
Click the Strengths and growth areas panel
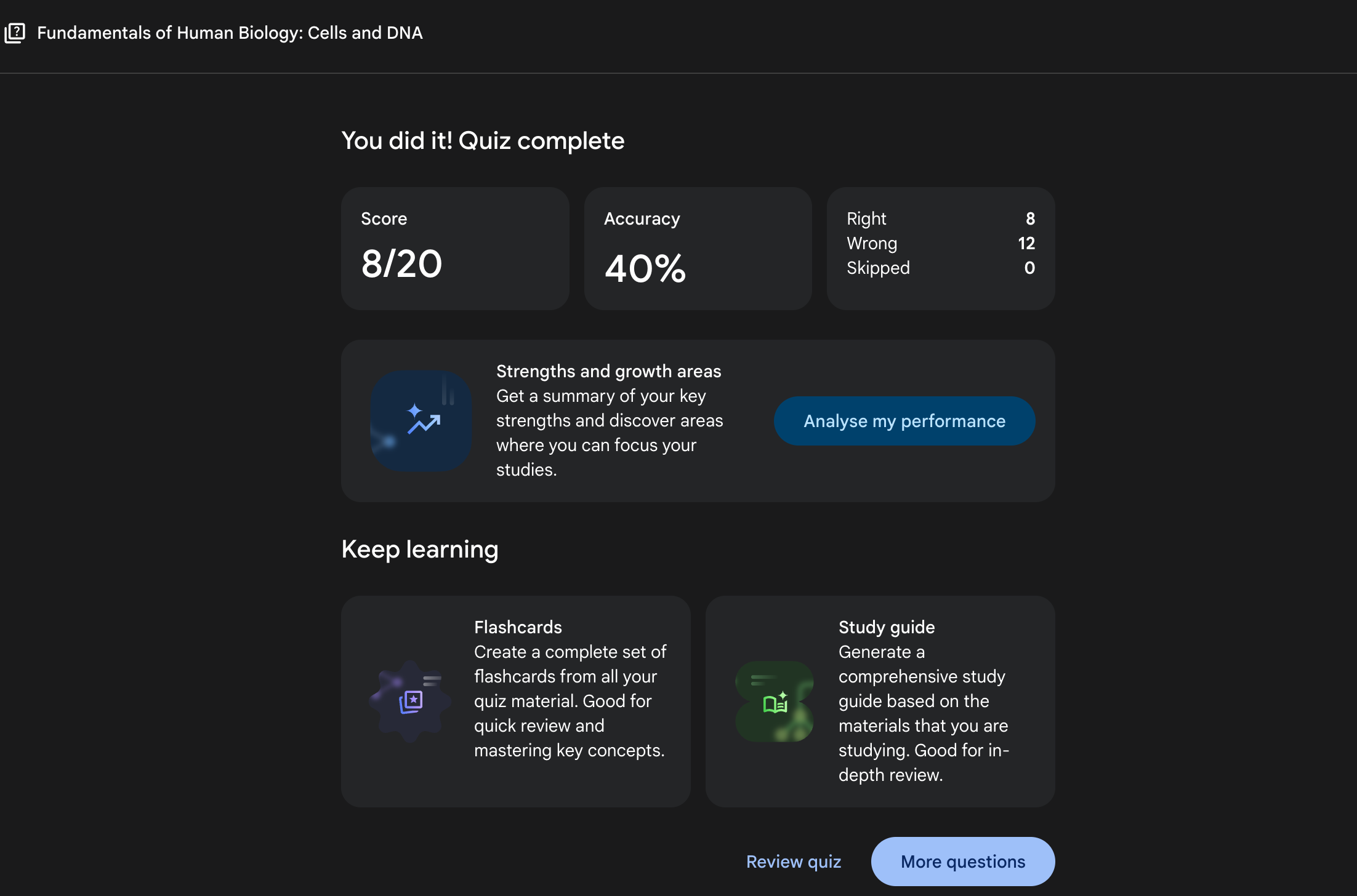(x=698, y=420)
